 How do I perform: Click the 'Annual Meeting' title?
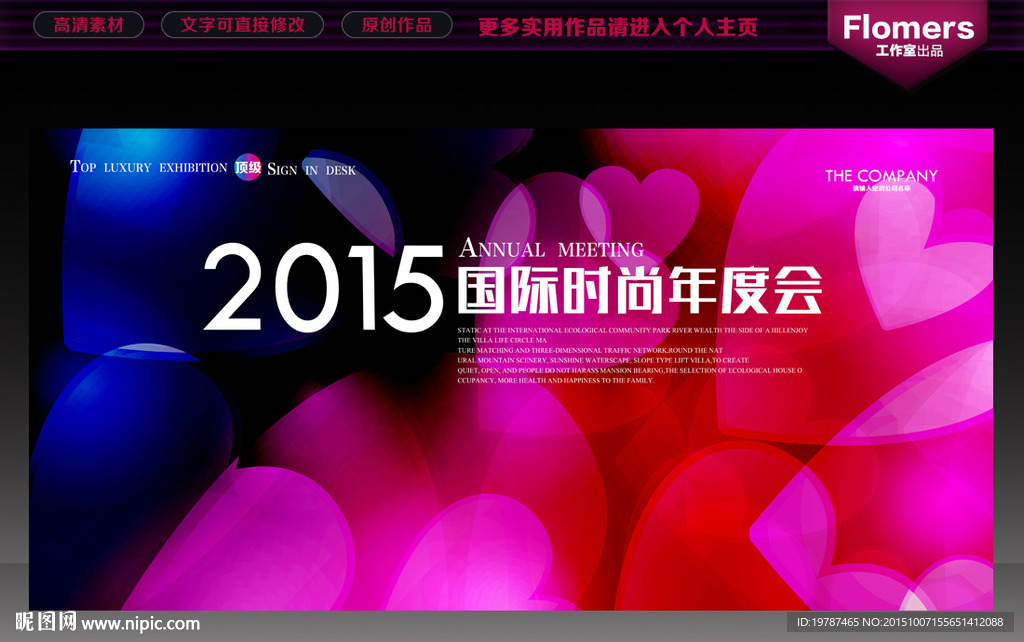coord(551,248)
